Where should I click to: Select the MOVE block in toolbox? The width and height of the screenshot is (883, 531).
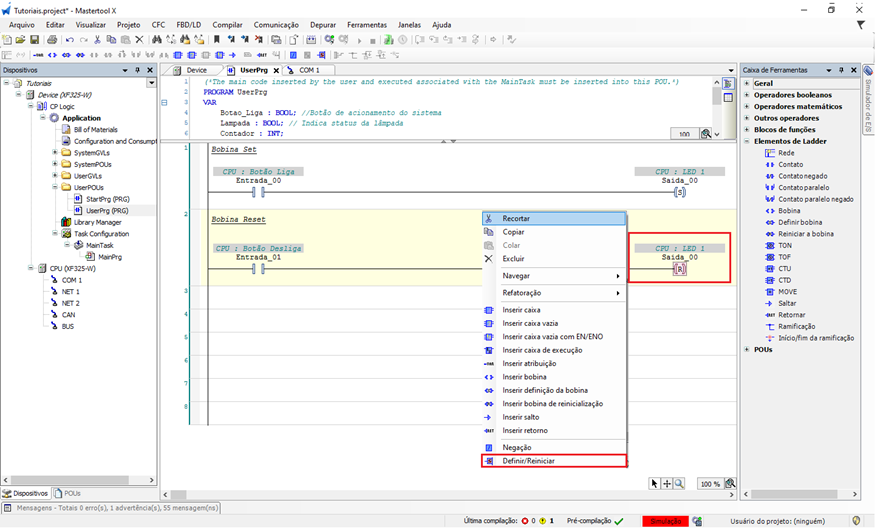[x=787, y=291]
